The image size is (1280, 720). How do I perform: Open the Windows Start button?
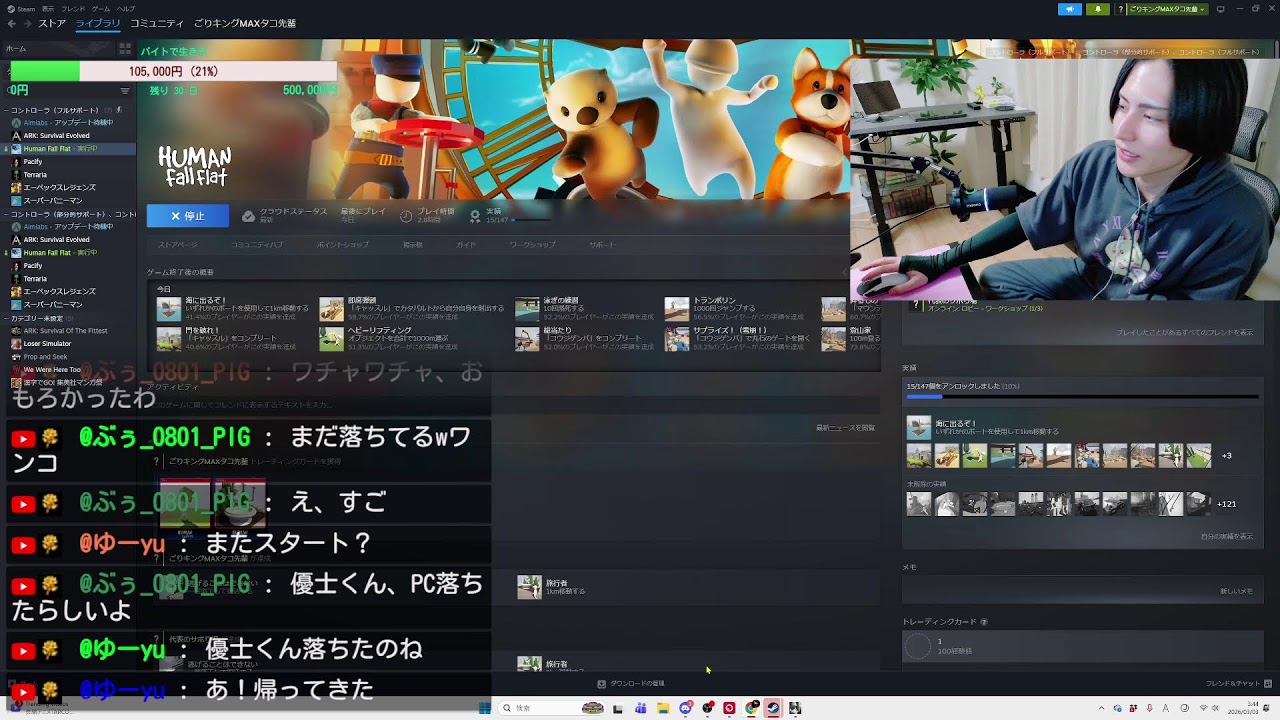pos(485,708)
